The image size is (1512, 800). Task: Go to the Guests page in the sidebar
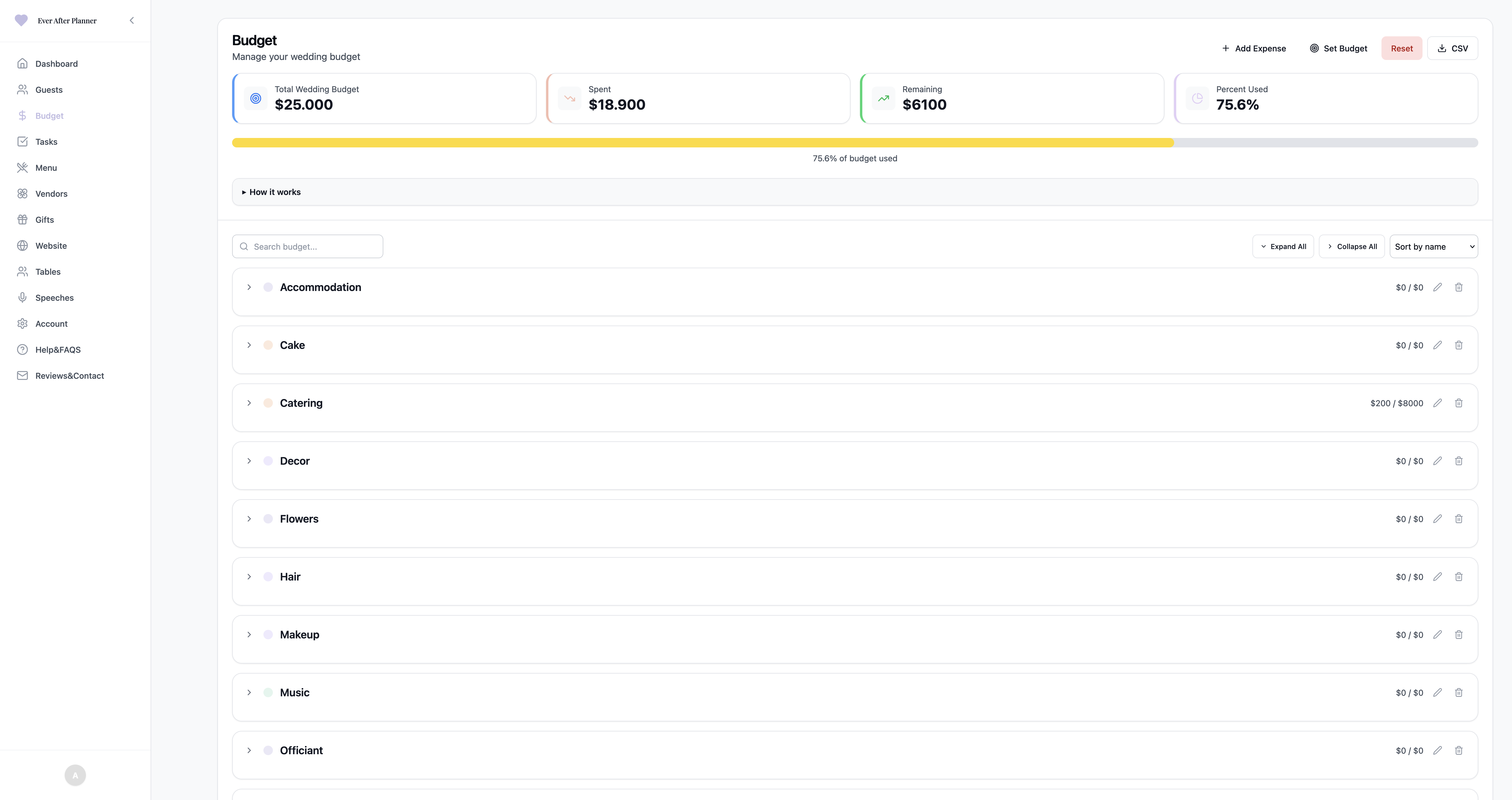[x=49, y=90]
